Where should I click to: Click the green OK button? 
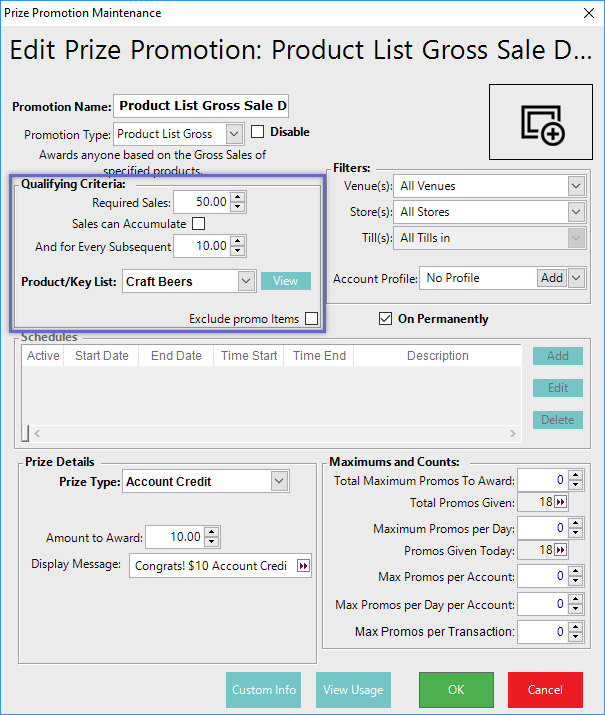pos(456,690)
